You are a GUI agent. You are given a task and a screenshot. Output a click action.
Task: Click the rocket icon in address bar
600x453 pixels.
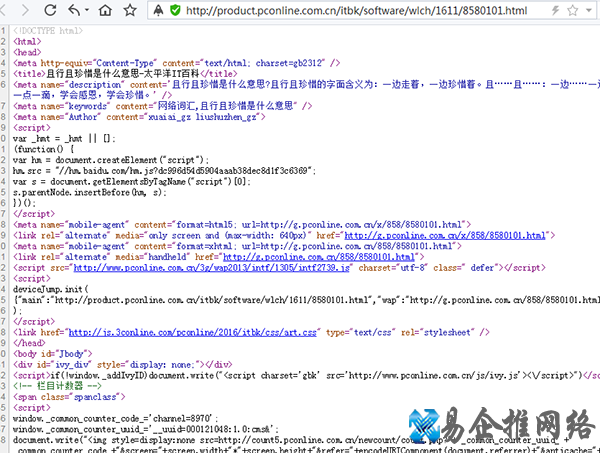[x=158, y=10]
